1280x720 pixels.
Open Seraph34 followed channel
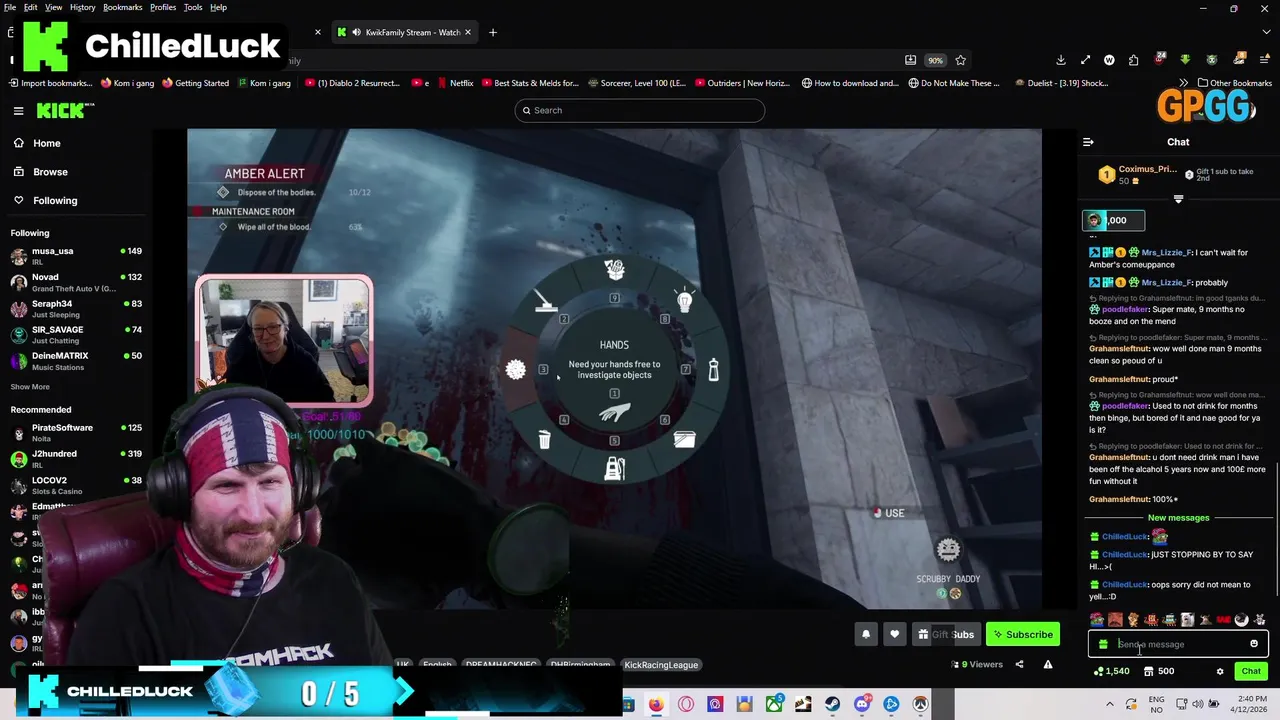[x=75, y=308]
